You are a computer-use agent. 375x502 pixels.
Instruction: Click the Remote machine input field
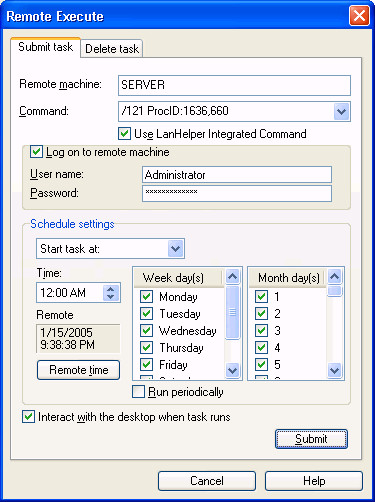coord(234,85)
